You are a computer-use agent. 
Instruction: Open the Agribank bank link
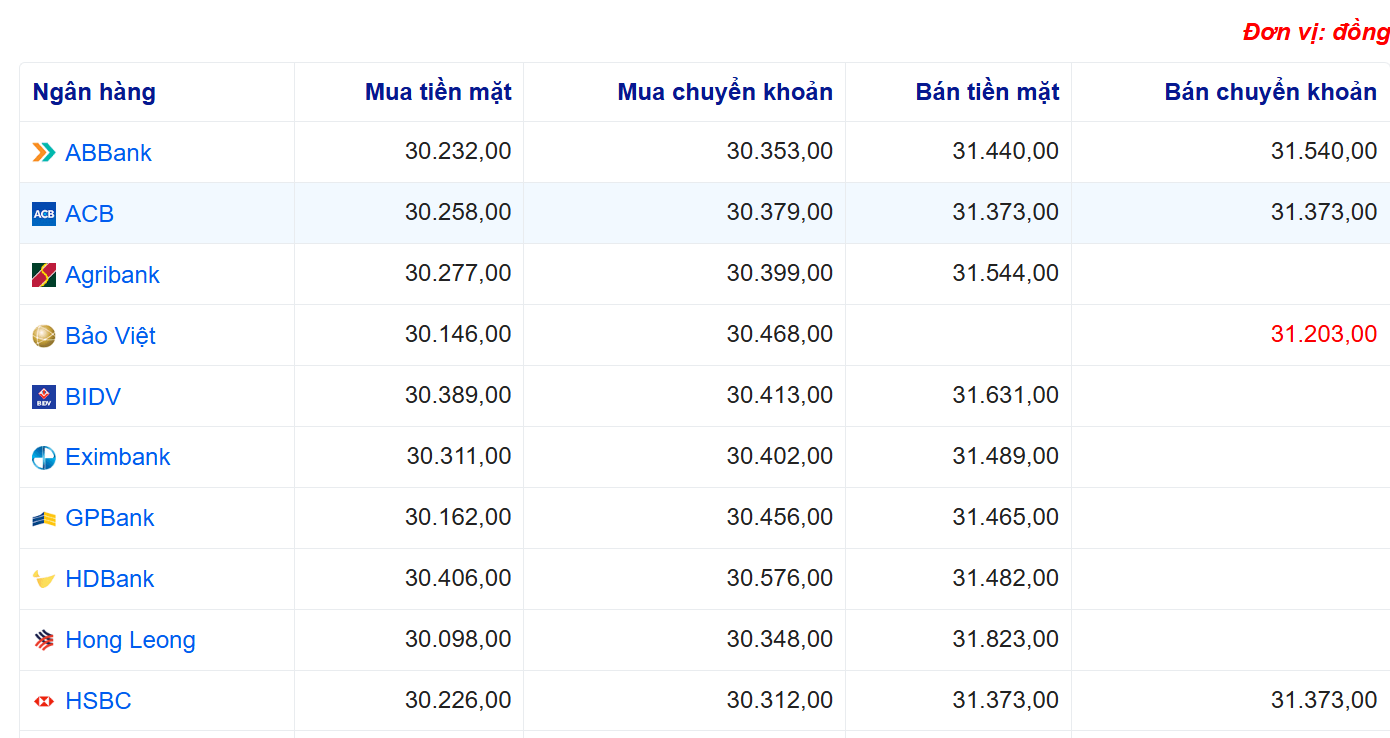click(112, 275)
